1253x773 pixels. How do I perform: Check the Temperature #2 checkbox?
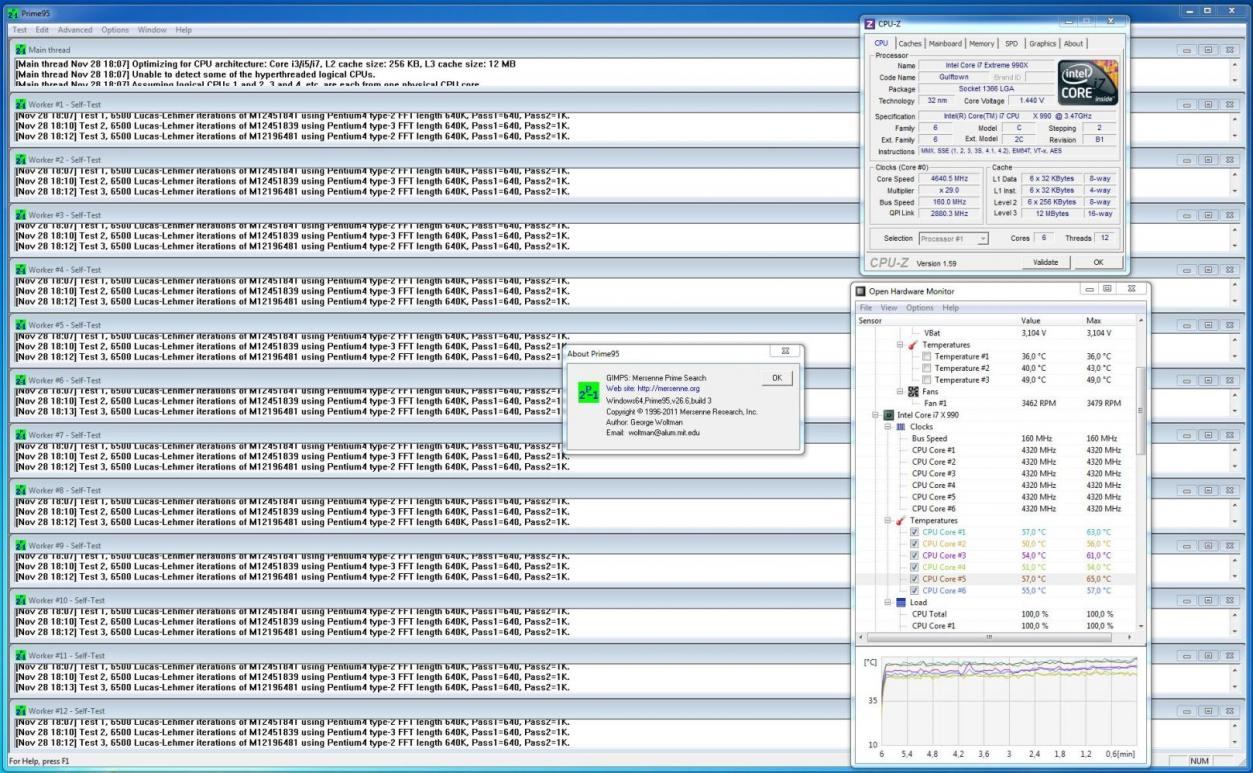coord(926,368)
